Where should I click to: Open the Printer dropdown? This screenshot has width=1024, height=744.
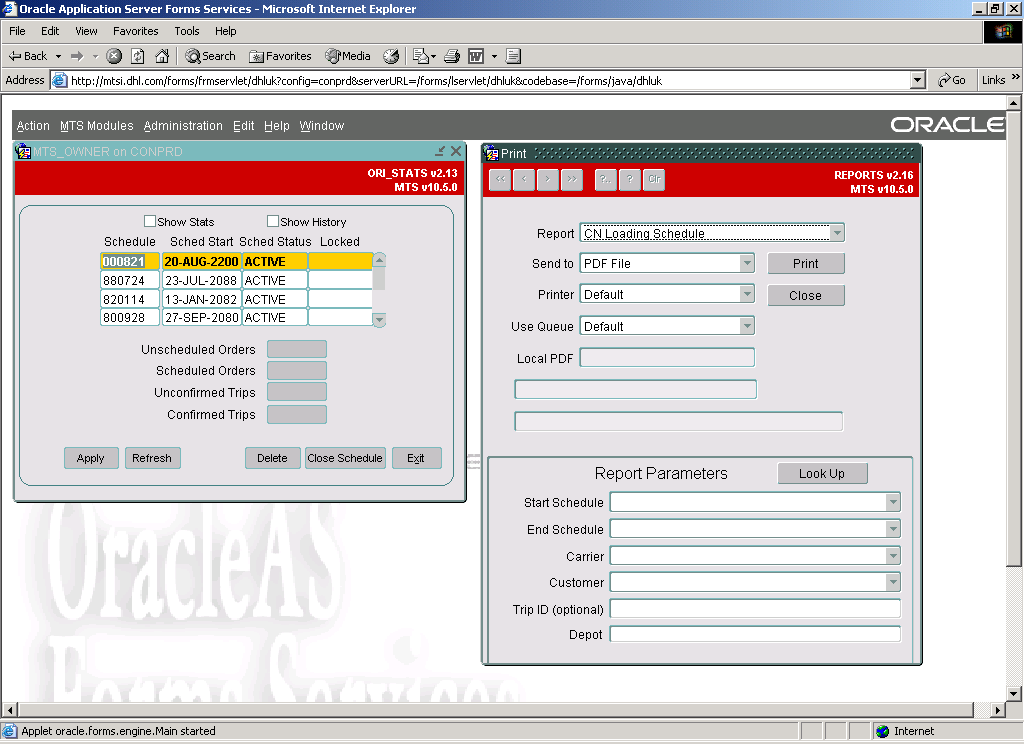[747, 295]
